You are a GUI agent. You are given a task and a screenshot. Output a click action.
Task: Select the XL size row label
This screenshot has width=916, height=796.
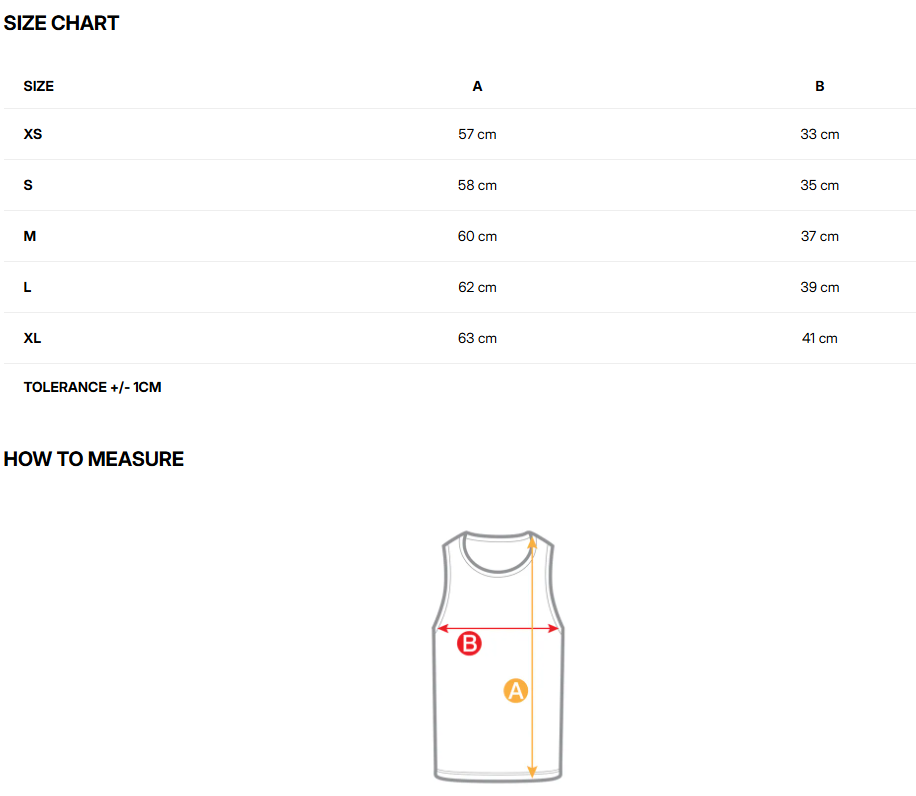pos(33,338)
